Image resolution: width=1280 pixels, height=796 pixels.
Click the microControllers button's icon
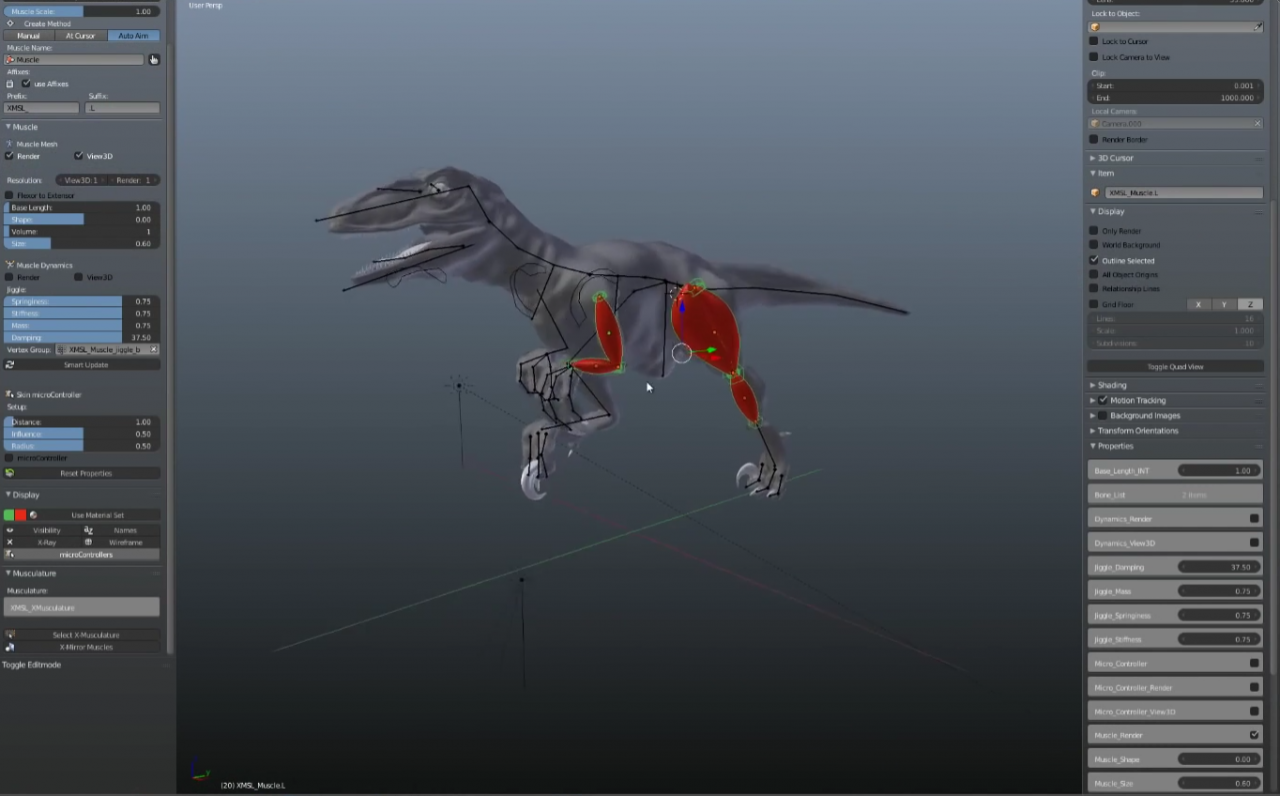click(x=10, y=554)
